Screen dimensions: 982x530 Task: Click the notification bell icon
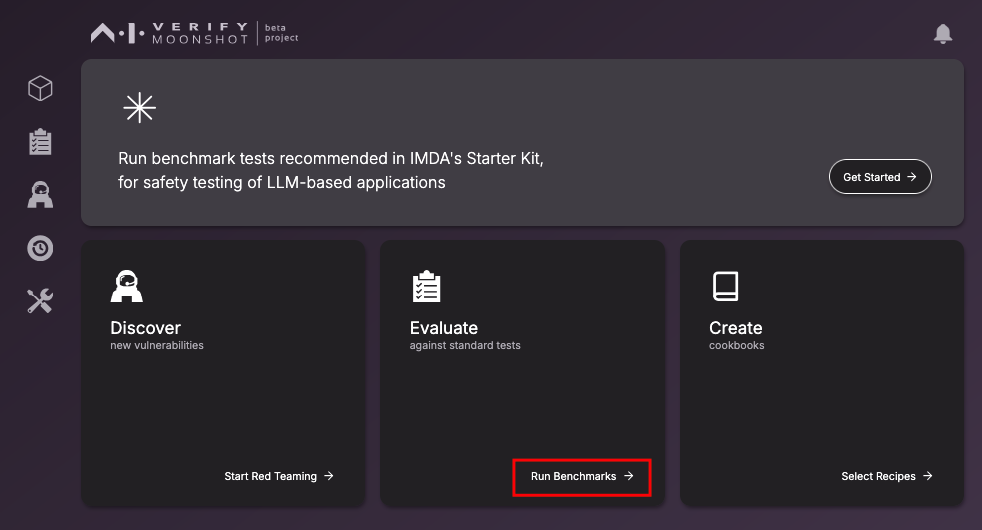pos(943,33)
